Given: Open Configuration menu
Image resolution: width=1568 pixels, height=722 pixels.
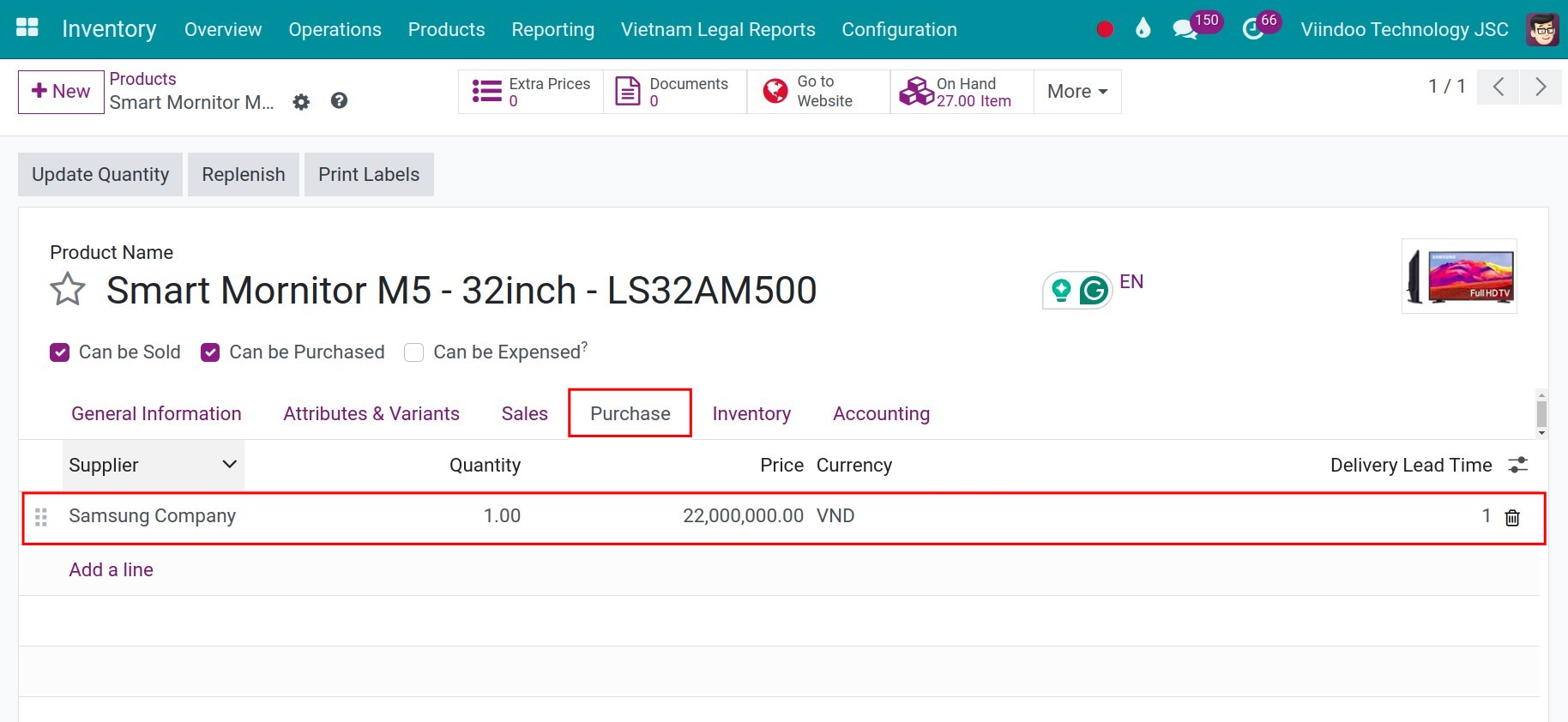Looking at the screenshot, I should 899,29.
